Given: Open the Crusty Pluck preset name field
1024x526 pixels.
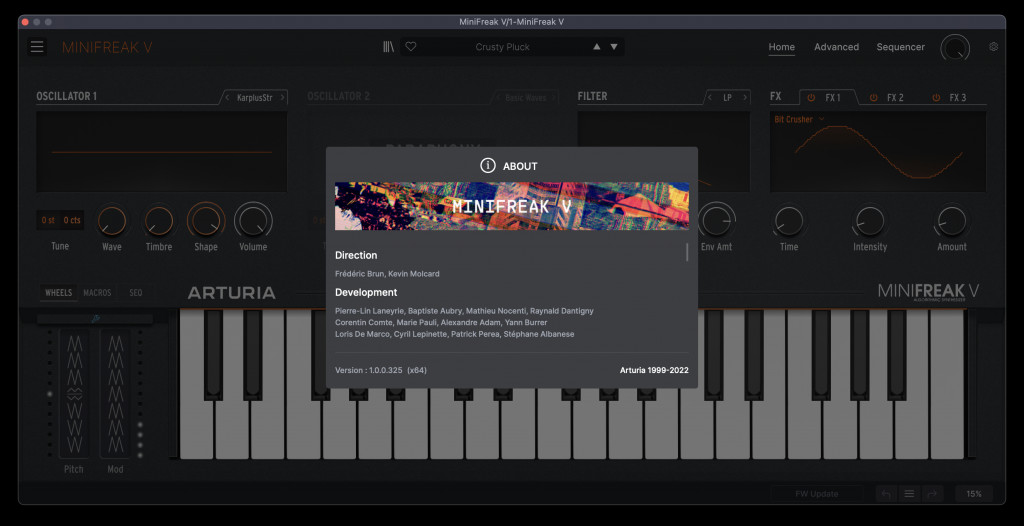Looking at the screenshot, I should [x=502, y=47].
